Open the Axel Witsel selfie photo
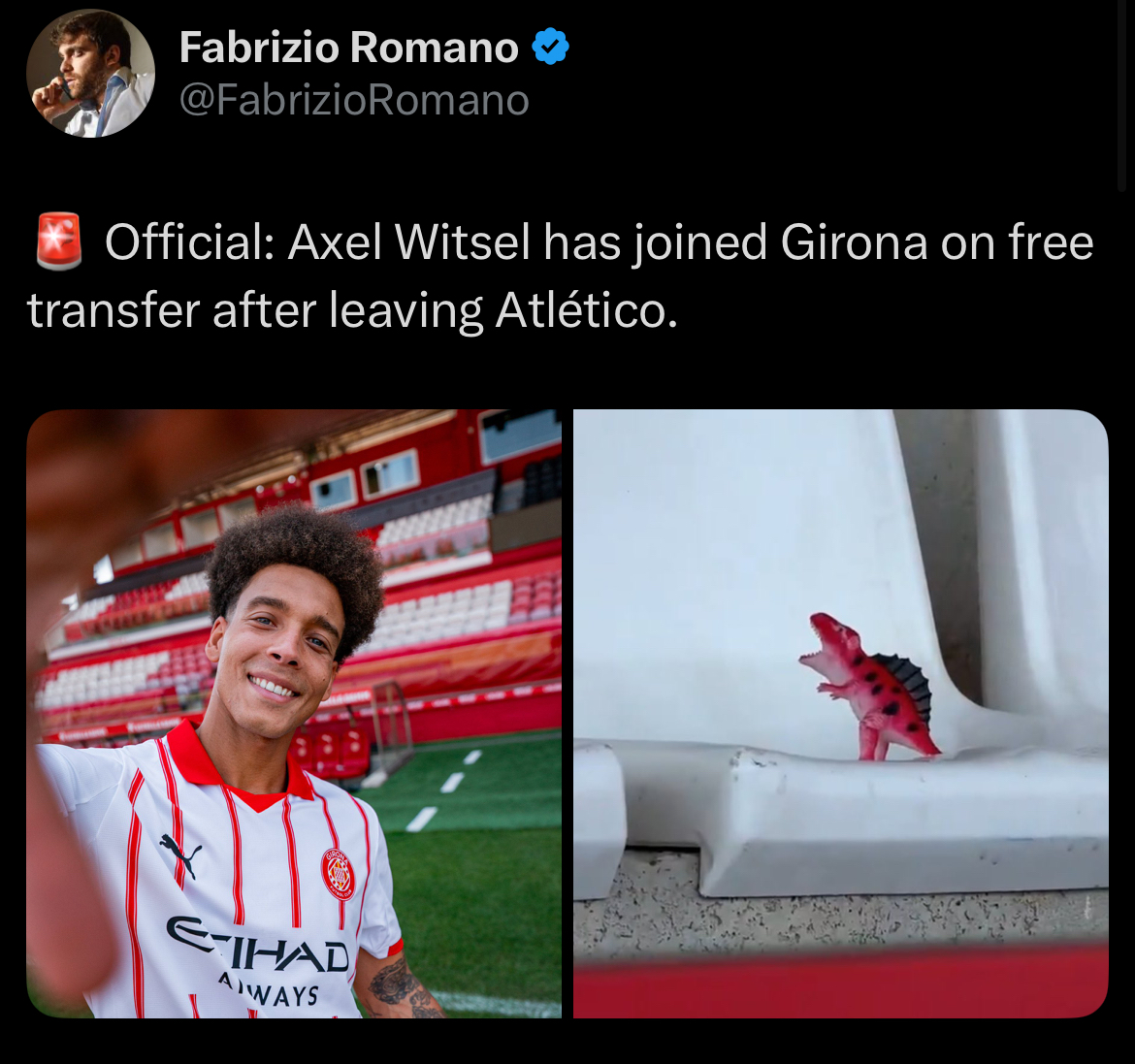This screenshot has height=1064, width=1135. (x=294, y=714)
